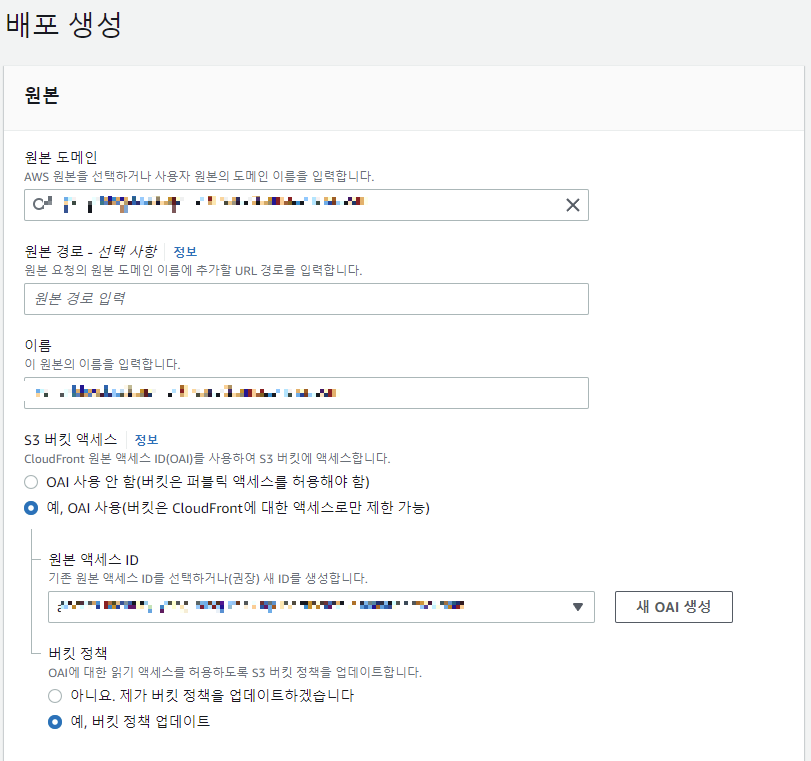Focus the origin path input field
811x761 pixels.
(x=306, y=299)
